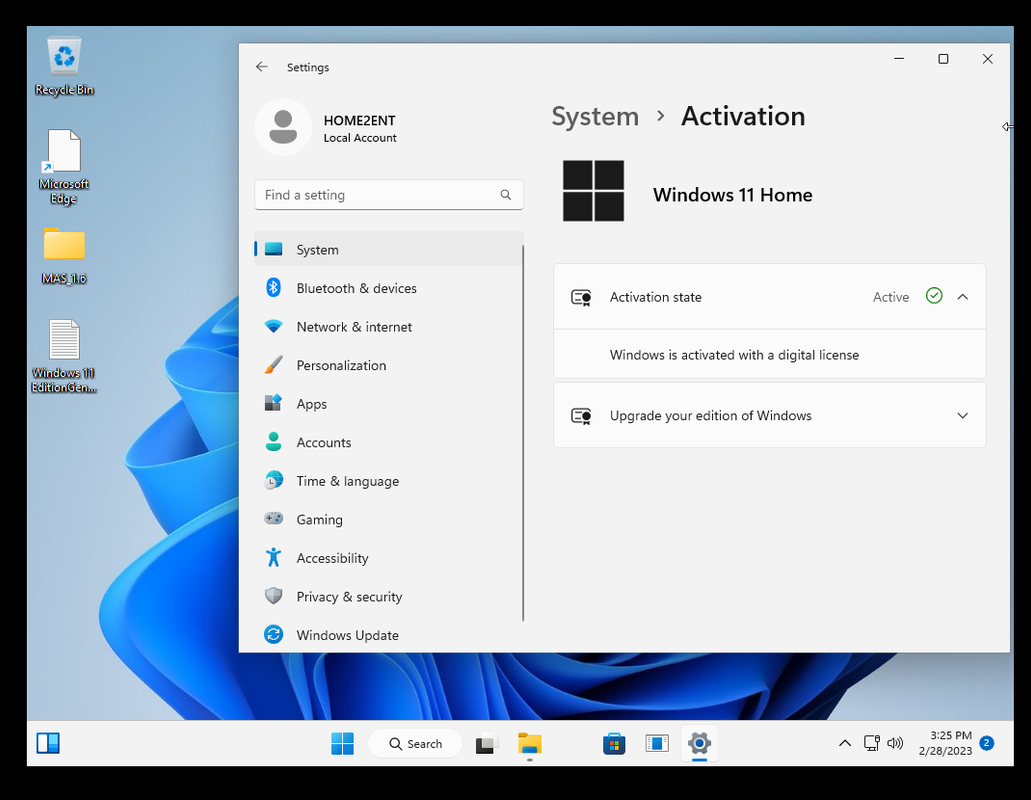The image size is (1031, 800).
Task: Click the green Active checkmark icon
Action: 934,296
